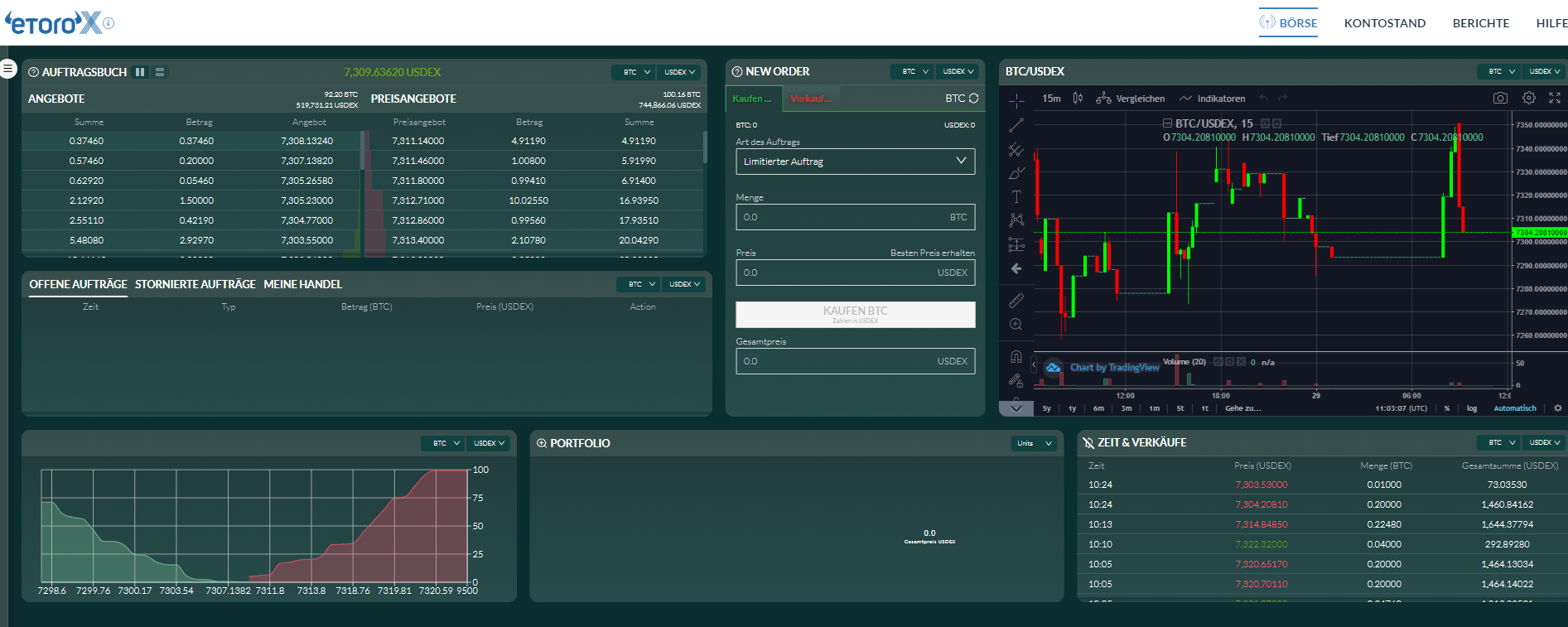1568x627 pixels.
Task: Open the BTC dropdown in the AUFTRAGSBUCH header
Action: tap(635, 72)
